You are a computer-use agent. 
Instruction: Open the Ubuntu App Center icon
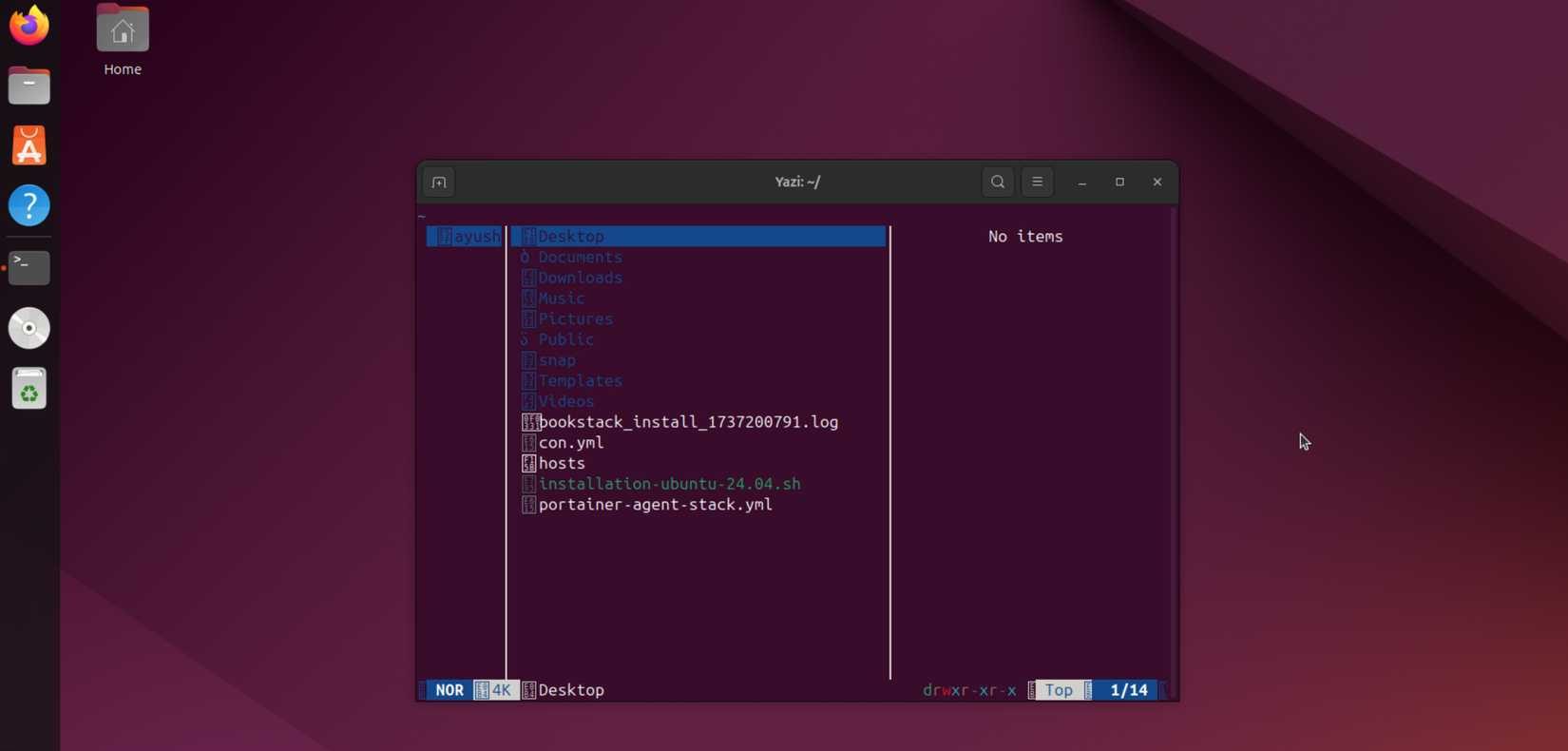[x=29, y=145]
